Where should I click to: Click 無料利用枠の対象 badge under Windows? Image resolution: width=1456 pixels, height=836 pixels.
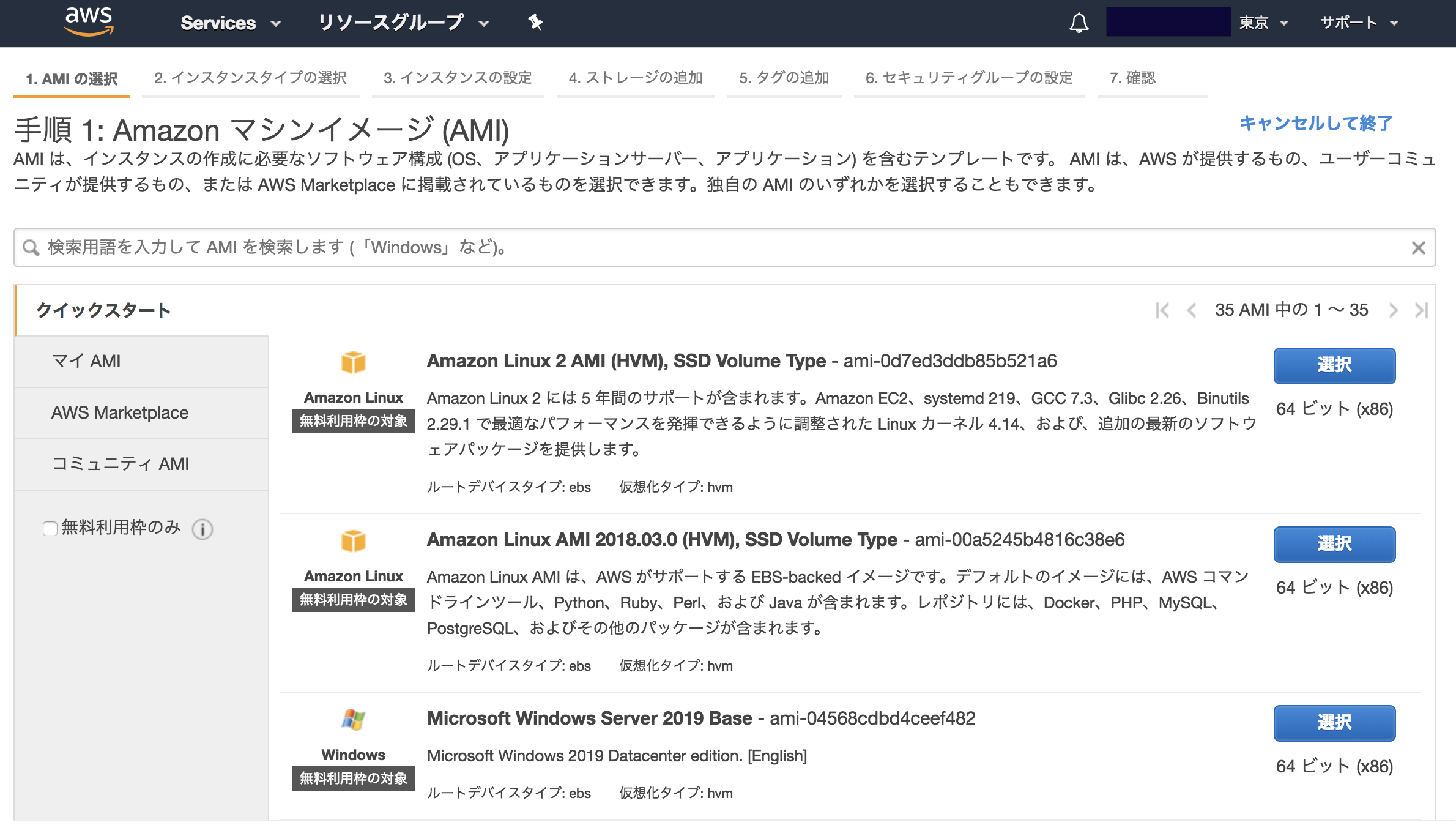[x=353, y=778]
